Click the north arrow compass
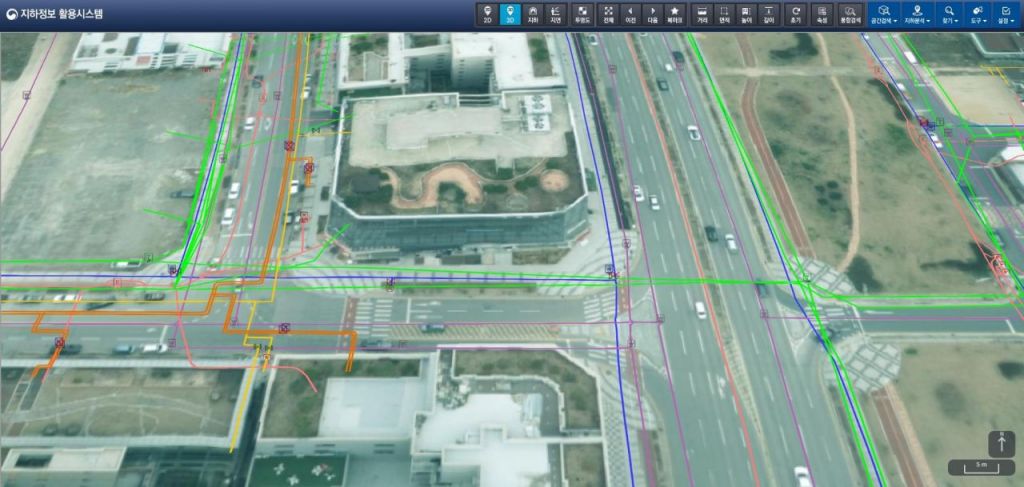The image size is (1024, 487). click(x=1001, y=444)
